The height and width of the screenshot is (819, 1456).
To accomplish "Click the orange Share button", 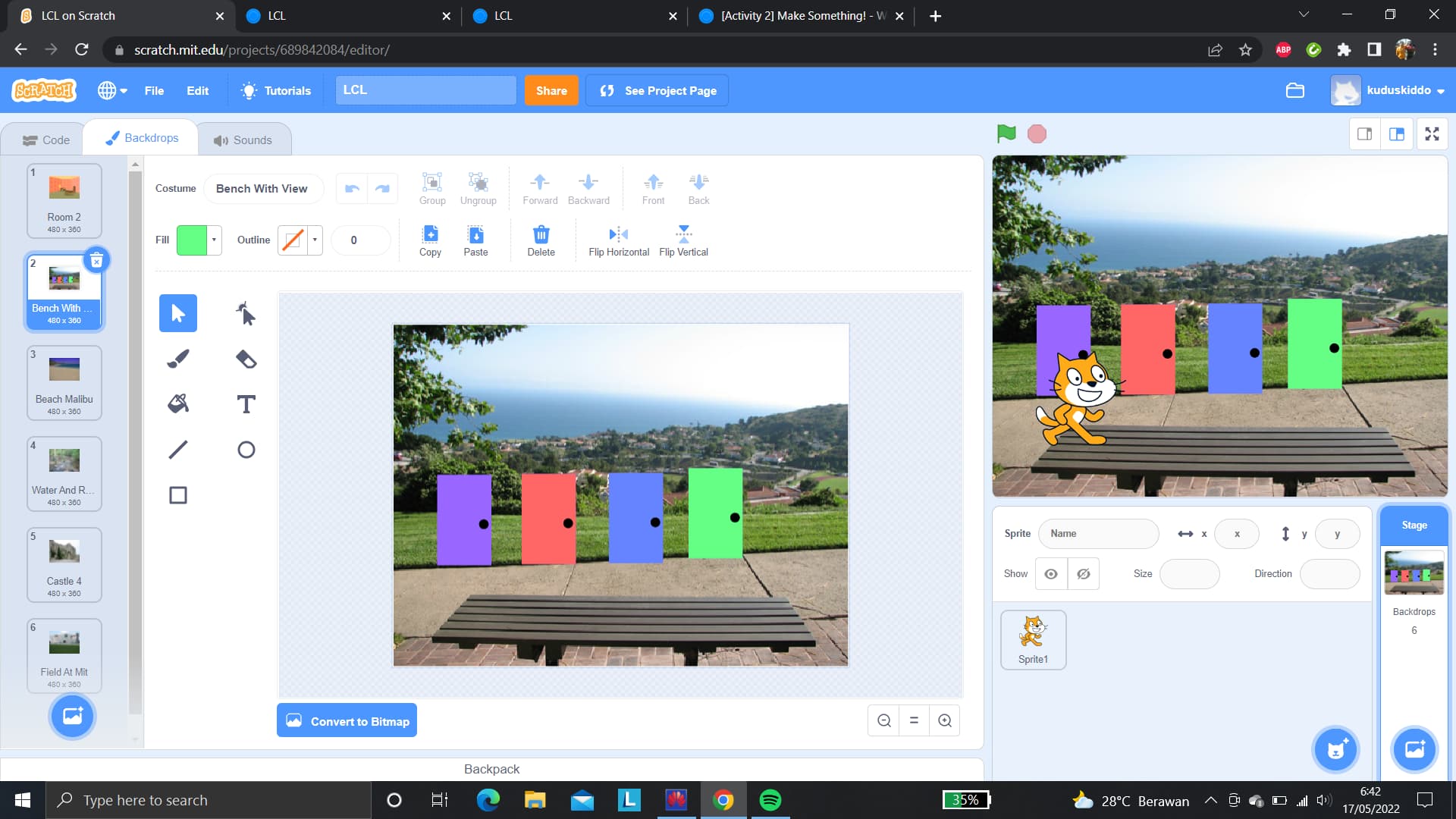I will click(551, 90).
